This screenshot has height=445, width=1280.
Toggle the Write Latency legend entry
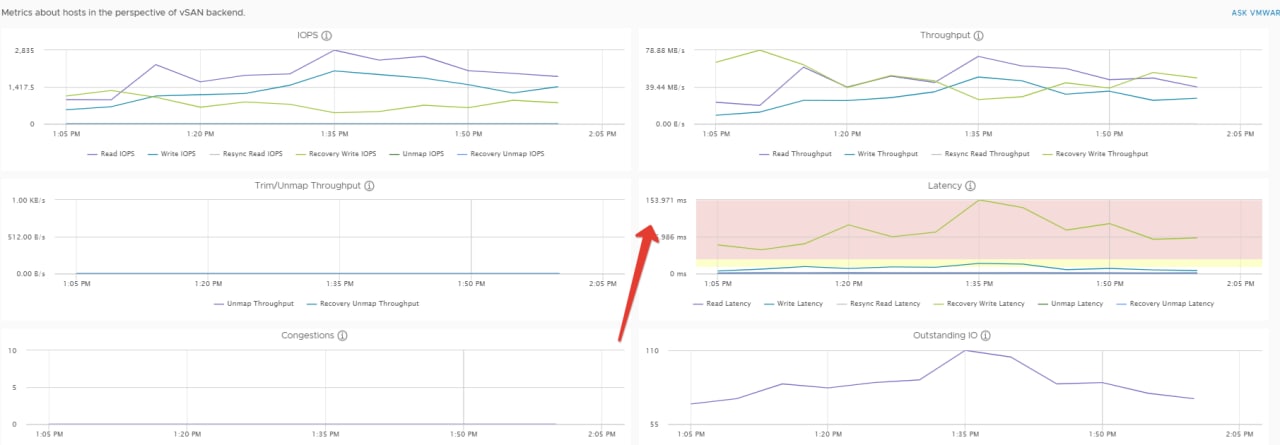coord(796,303)
